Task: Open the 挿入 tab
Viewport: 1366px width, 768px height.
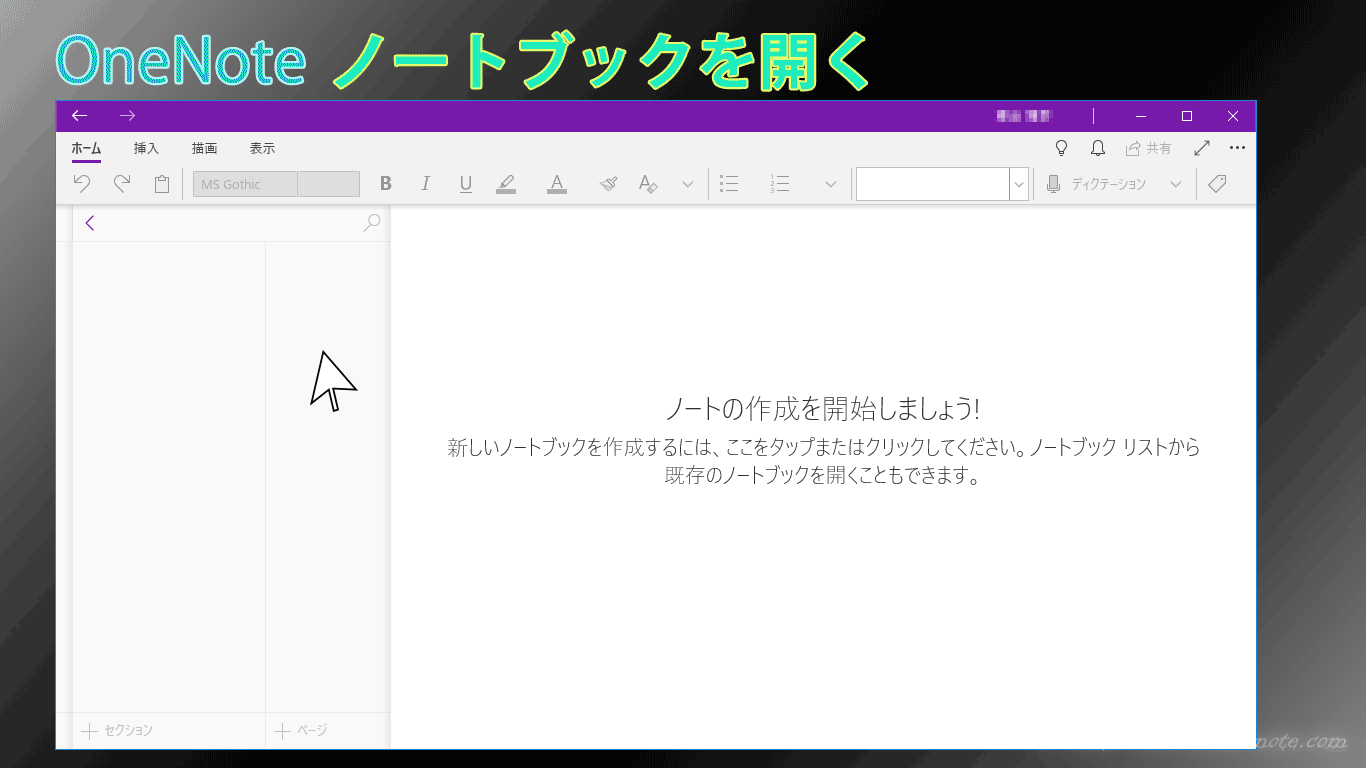Action: click(x=146, y=148)
